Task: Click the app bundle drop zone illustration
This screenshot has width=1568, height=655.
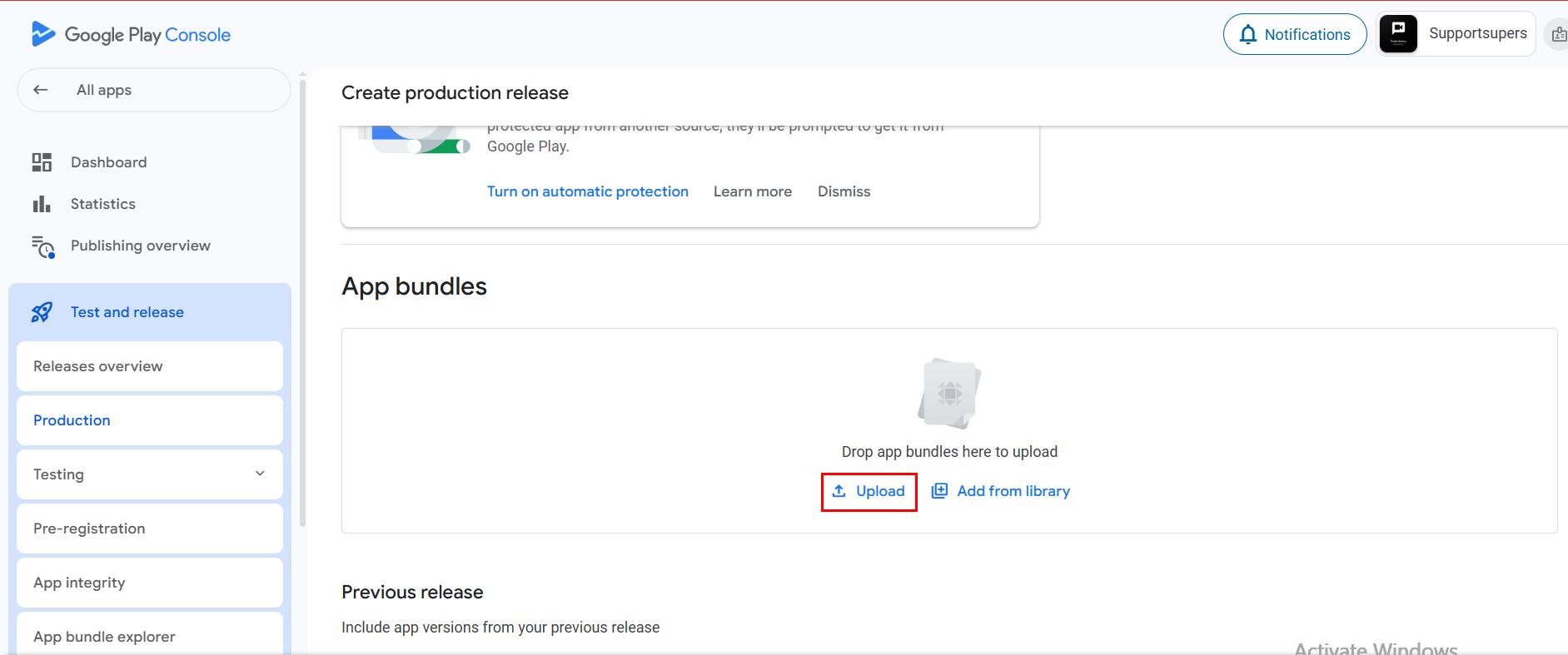Action: 949,393
